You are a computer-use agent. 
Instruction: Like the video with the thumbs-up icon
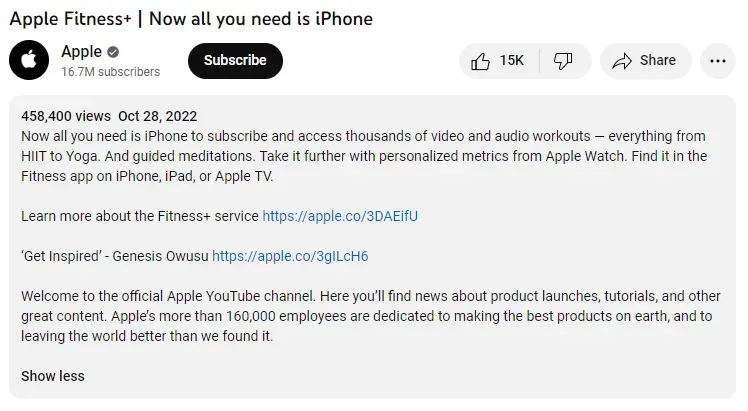[481, 61]
